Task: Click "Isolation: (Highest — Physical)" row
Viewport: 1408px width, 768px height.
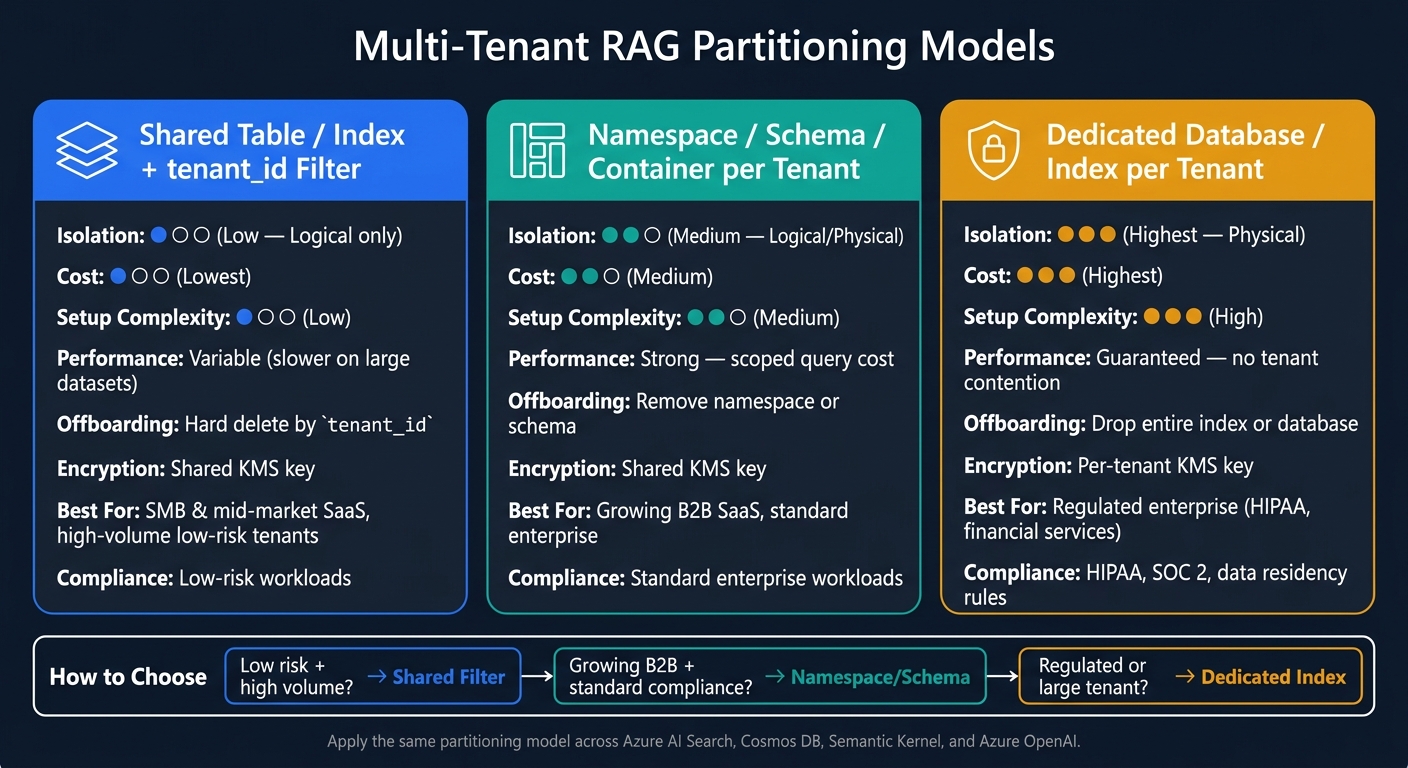Action: [1135, 235]
